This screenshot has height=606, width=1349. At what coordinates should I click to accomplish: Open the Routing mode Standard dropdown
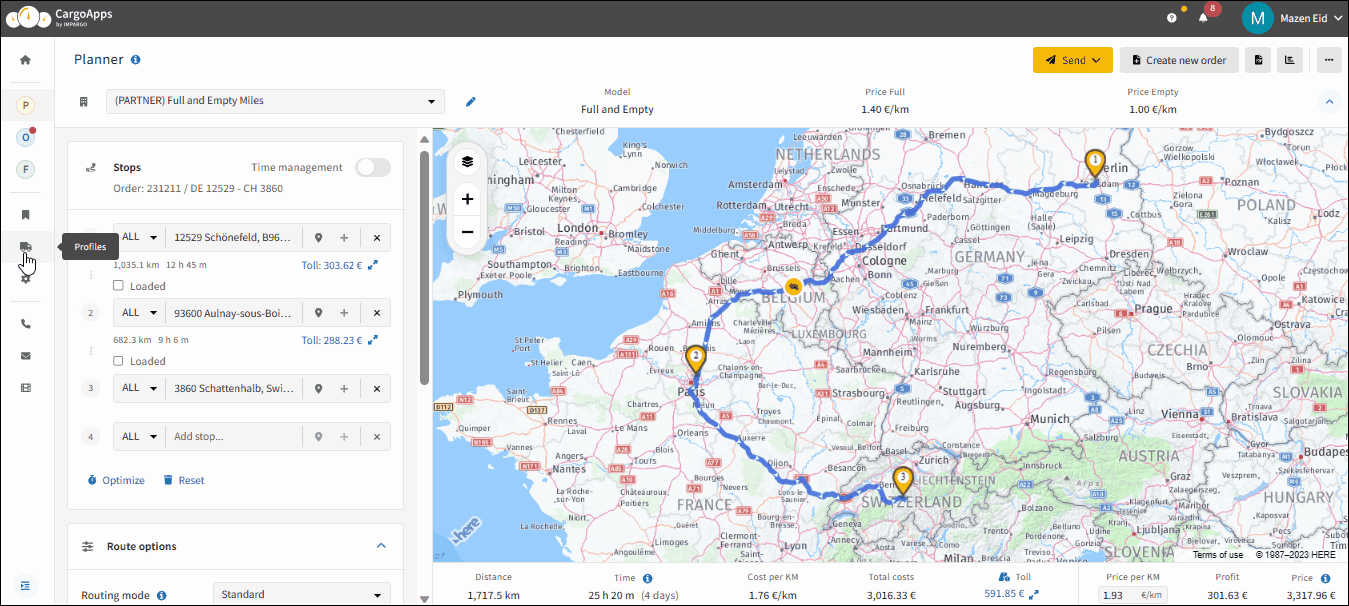point(302,594)
